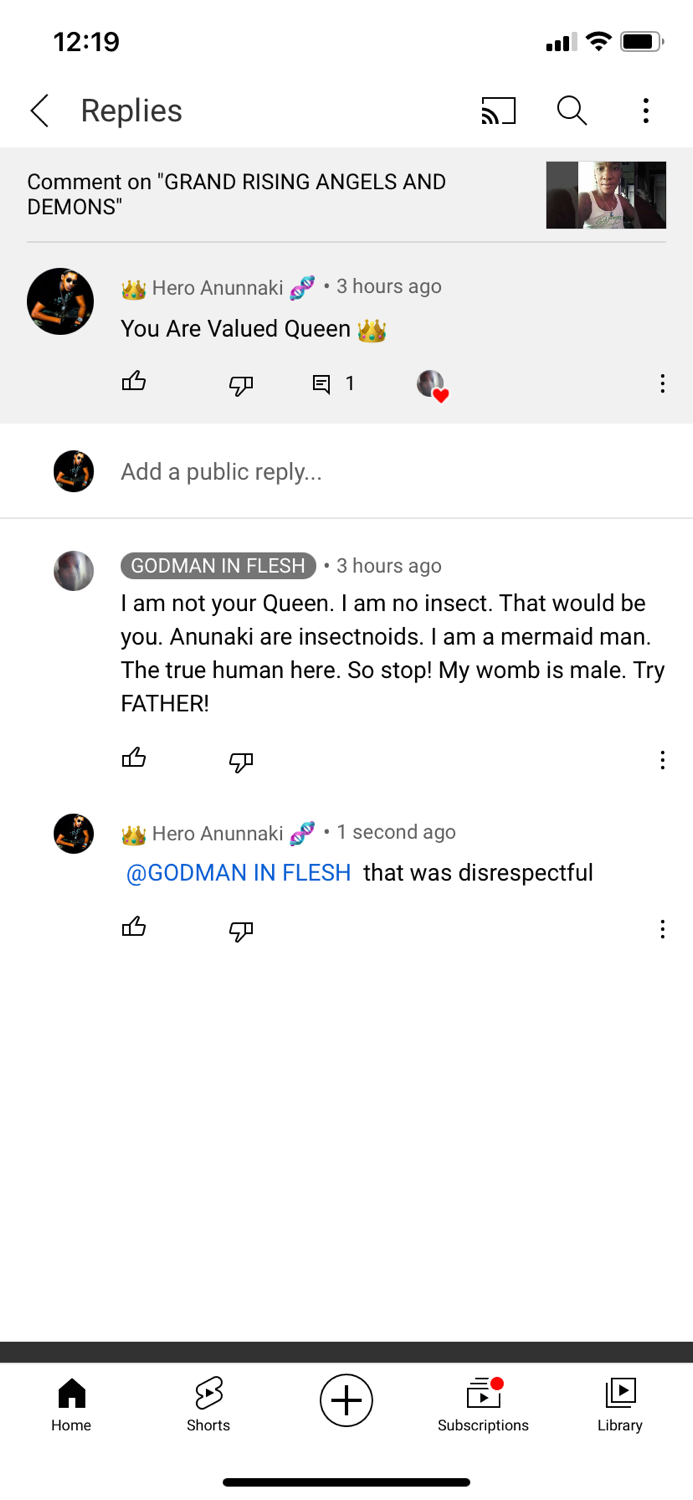This screenshot has height=1500, width=693.
Task: Switch to the Shorts tab
Action: (x=208, y=1404)
